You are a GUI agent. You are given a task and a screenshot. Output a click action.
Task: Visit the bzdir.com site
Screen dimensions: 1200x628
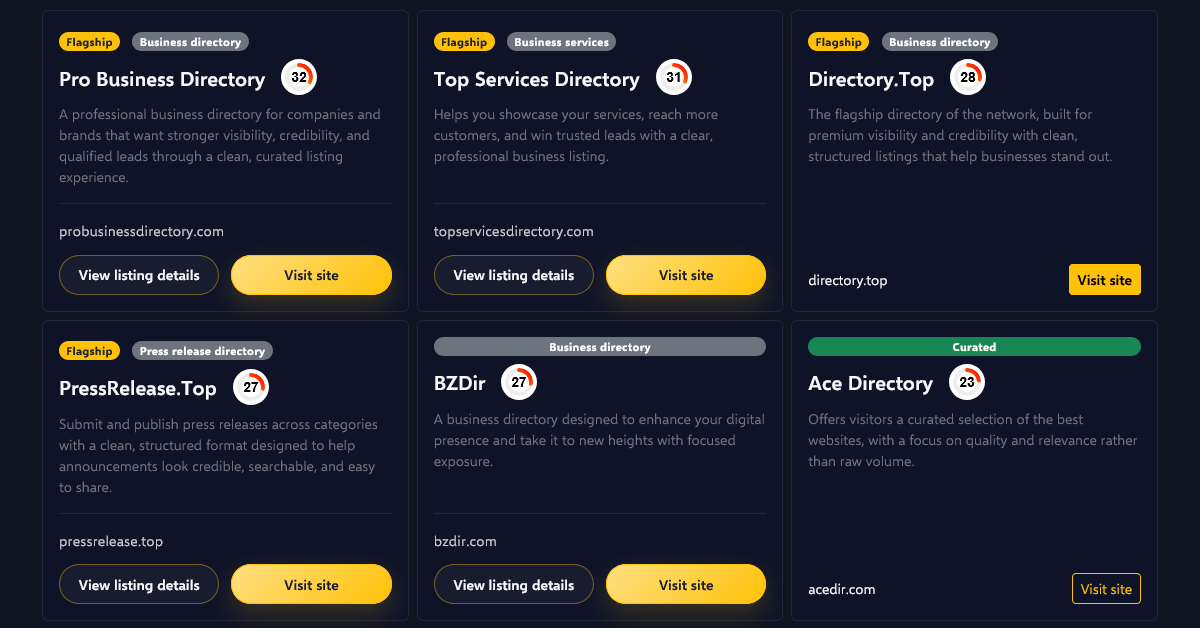click(686, 585)
